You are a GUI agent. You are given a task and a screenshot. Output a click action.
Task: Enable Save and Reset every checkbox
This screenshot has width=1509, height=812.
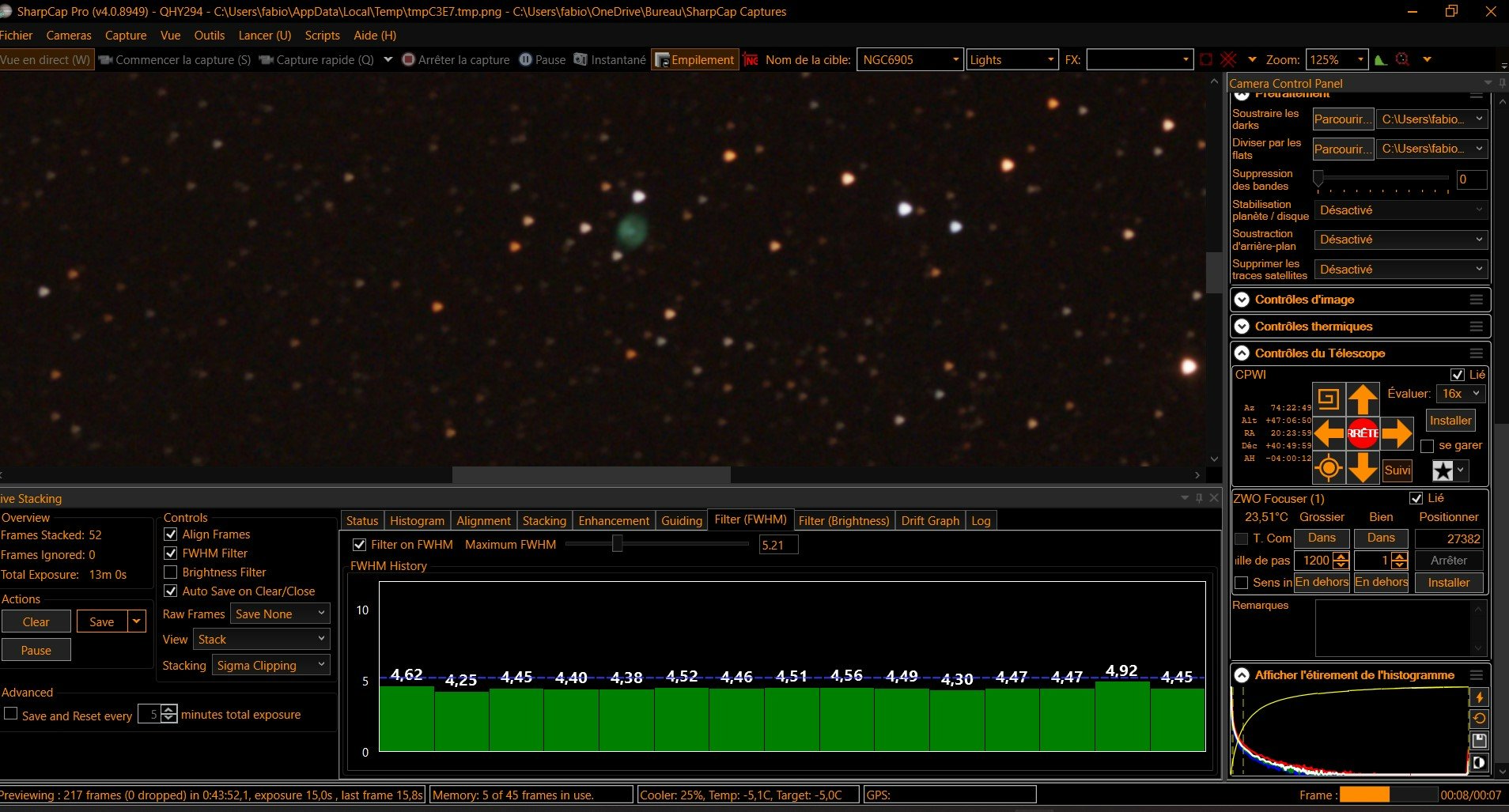(11, 714)
